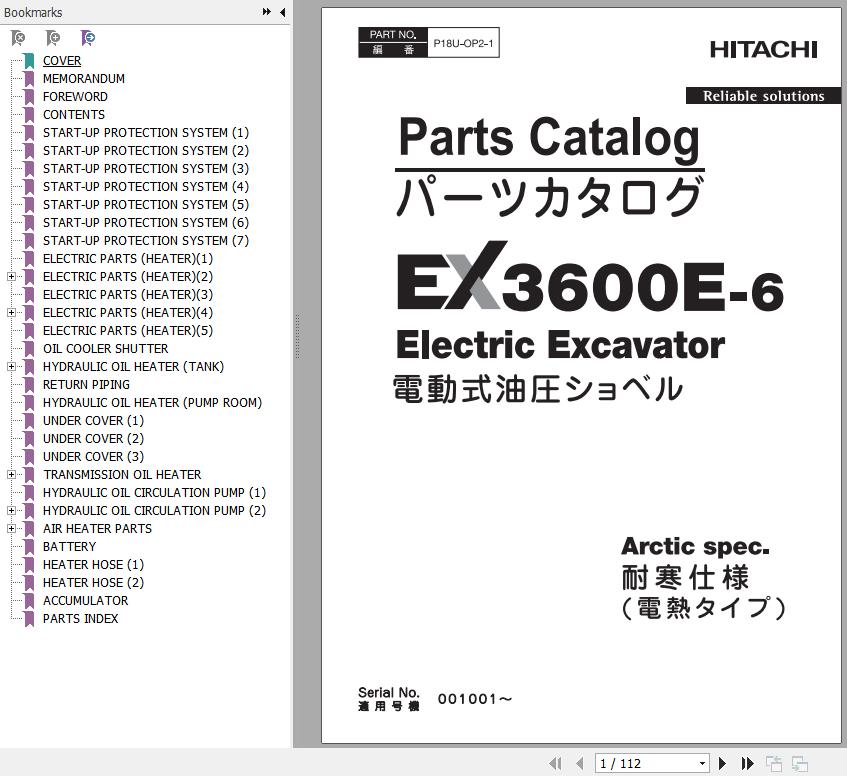Open the COVER bookmark
847x776 pixels.
[x=62, y=60]
